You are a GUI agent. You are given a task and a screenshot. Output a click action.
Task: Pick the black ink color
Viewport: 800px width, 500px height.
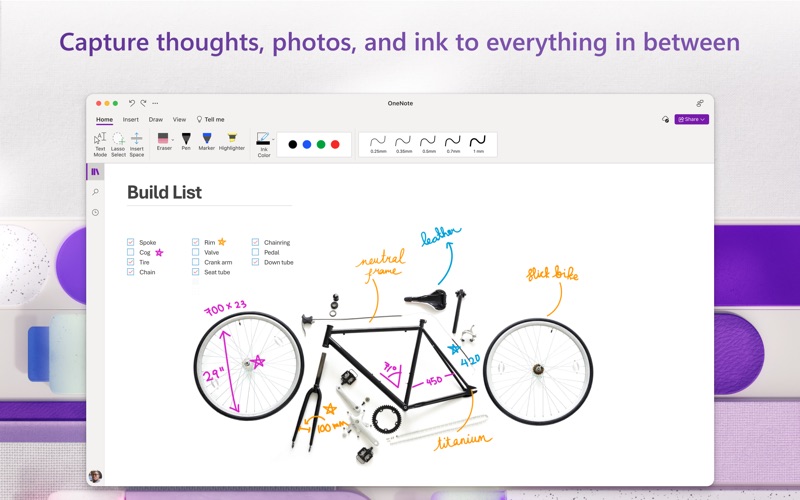pyautogui.click(x=292, y=144)
